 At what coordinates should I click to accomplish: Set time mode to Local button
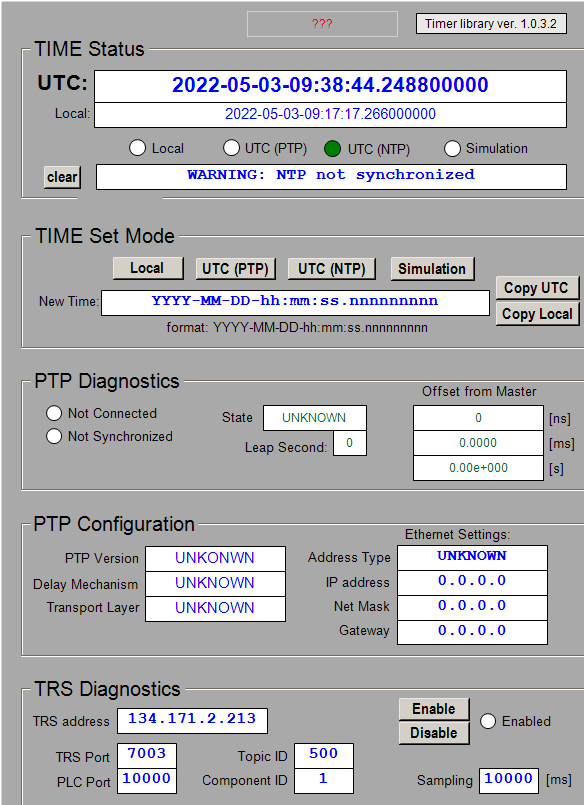click(x=148, y=269)
